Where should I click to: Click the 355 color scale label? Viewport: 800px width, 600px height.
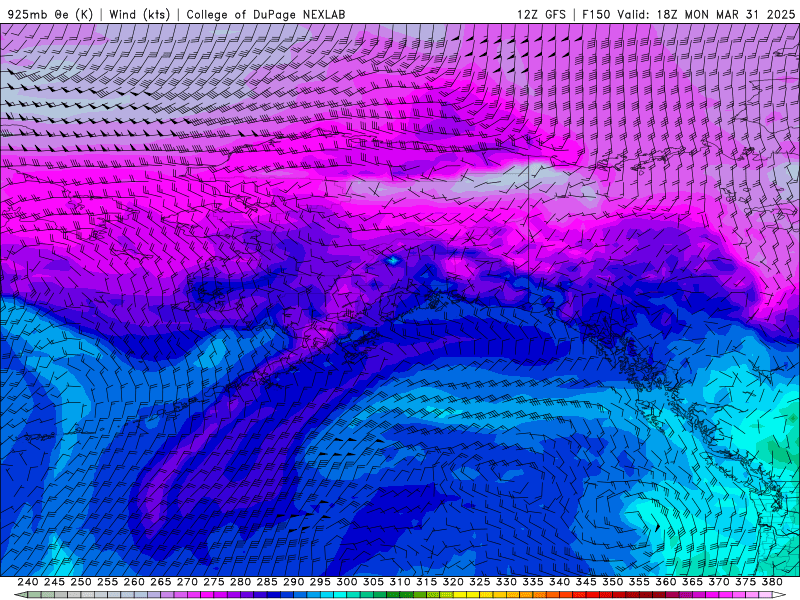(x=639, y=582)
